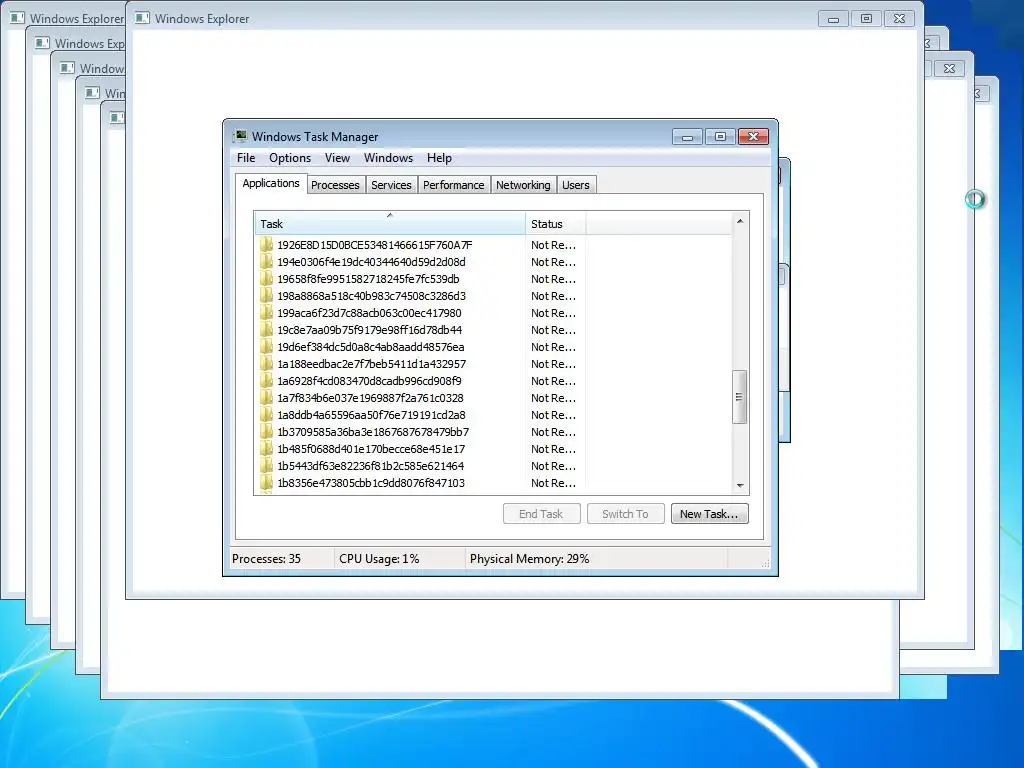Screen dimensions: 1024x768
Task: Minimize the Windows Task Manager window
Action: (x=688, y=136)
